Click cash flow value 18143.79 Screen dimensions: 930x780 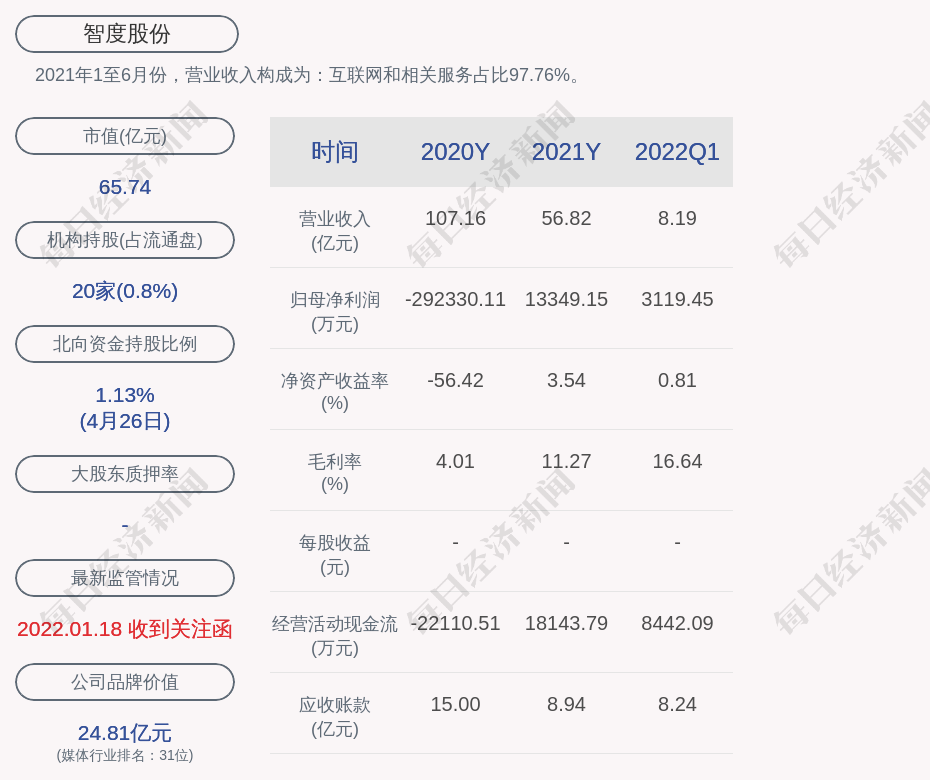(x=566, y=623)
